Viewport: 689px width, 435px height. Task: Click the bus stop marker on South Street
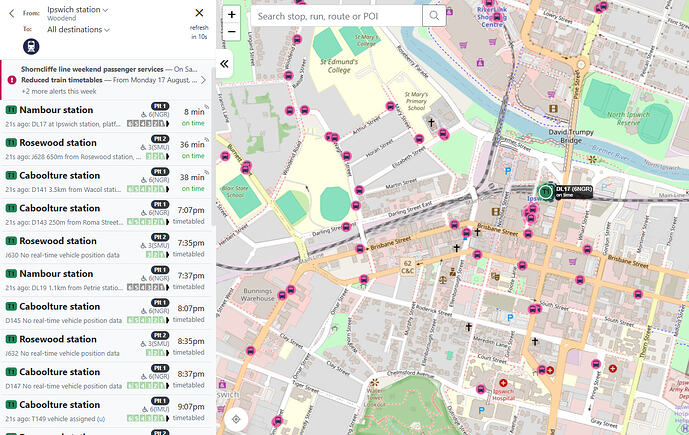point(535,309)
